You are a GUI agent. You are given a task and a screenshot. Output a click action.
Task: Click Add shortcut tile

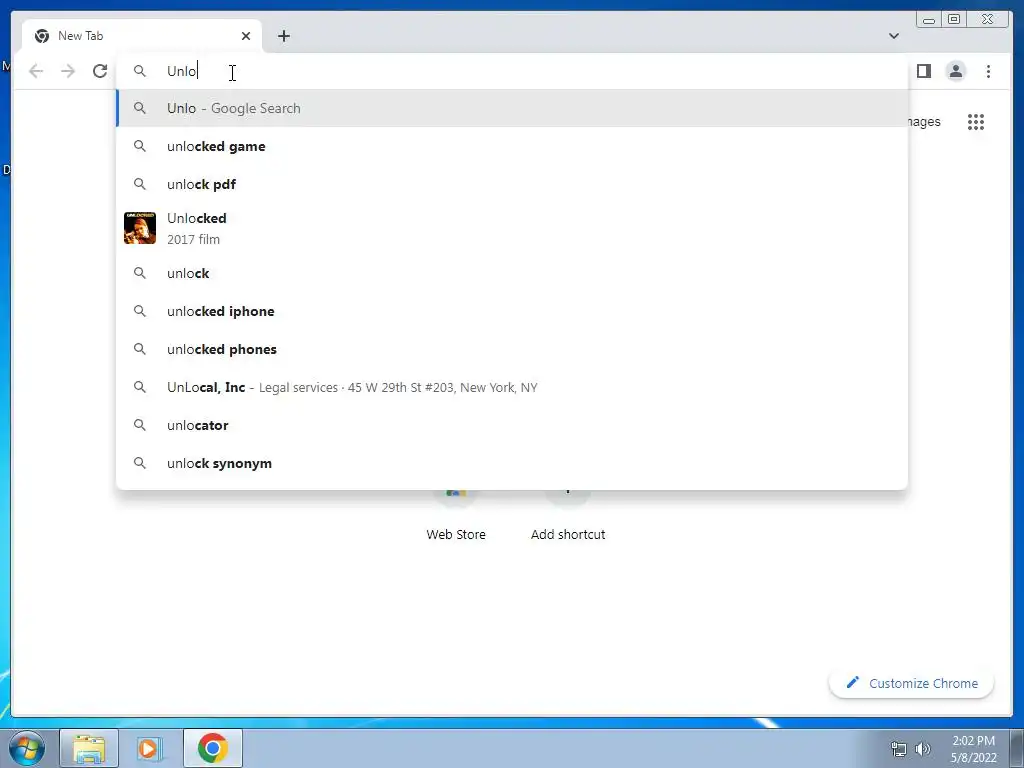tap(568, 516)
